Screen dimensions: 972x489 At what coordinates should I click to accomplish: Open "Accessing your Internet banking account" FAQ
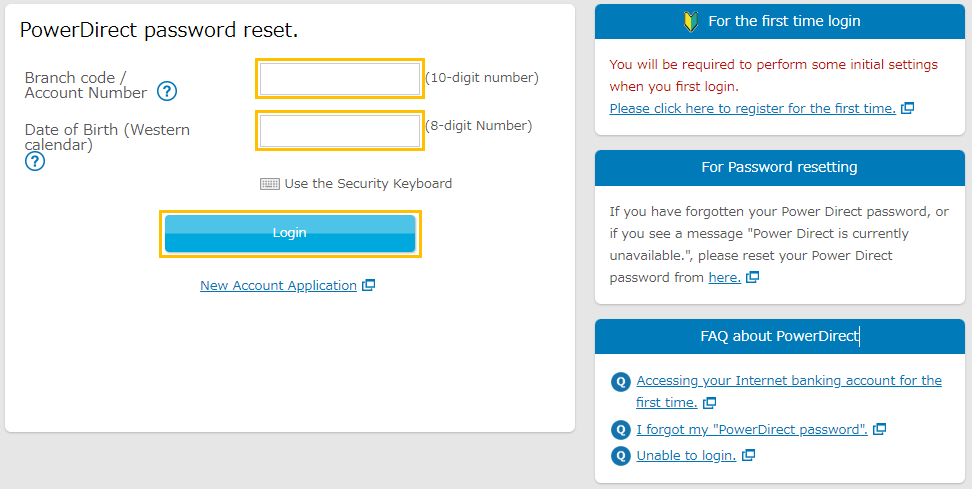pos(789,381)
